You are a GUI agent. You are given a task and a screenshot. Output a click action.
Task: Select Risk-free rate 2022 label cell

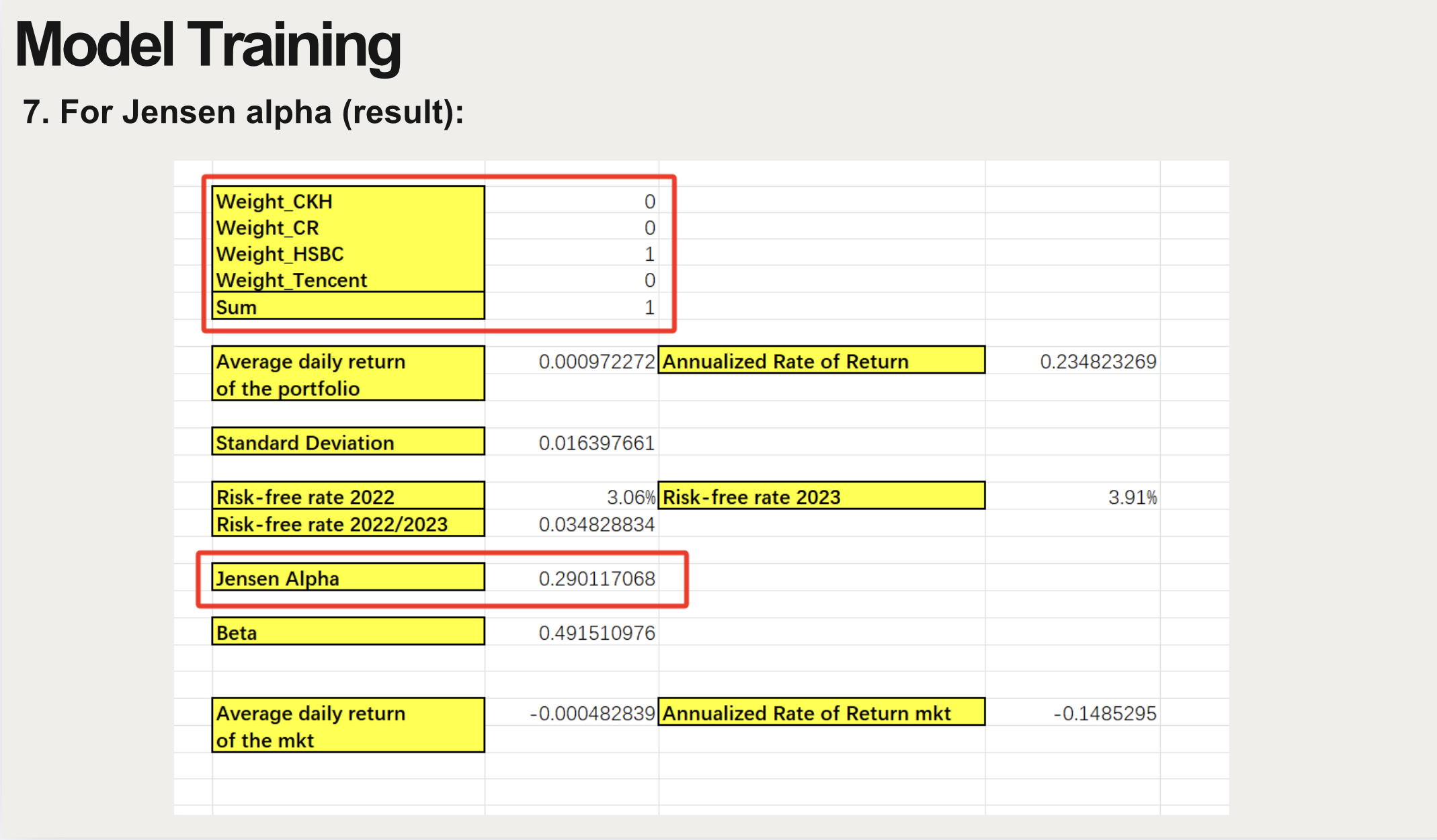[347, 497]
